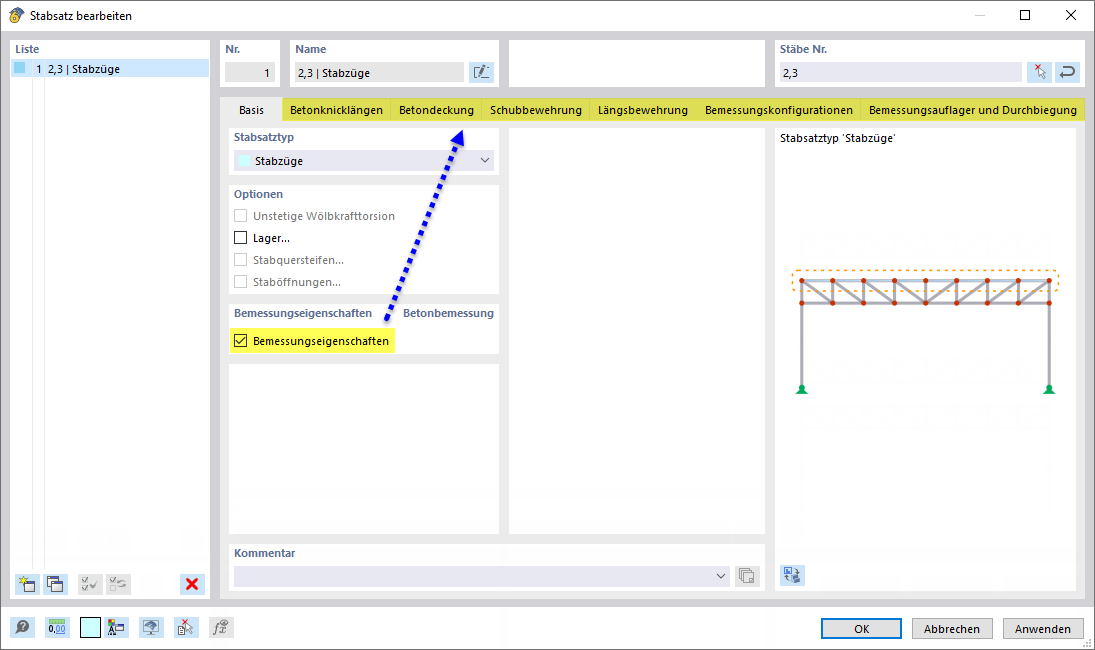Click the view settings icon under the preview
This screenshot has width=1095, height=650.
pyautogui.click(x=792, y=575)
